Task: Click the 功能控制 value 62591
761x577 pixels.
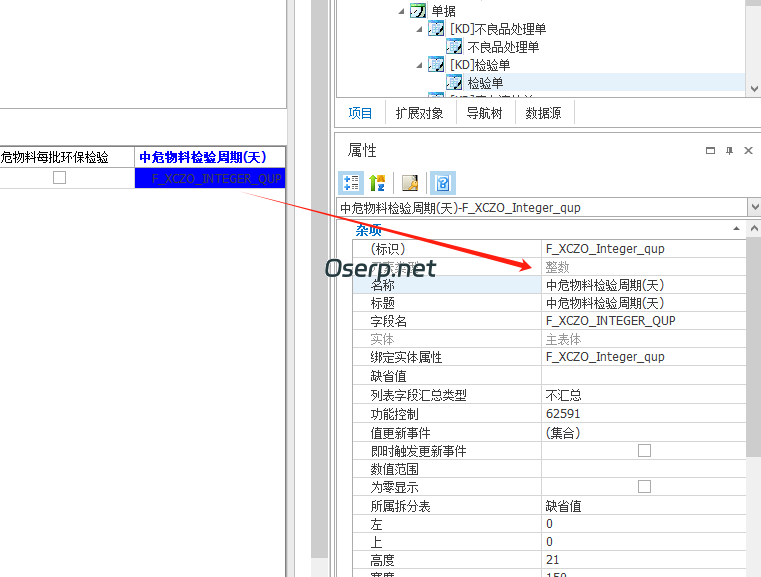Action: pos(644,413)
